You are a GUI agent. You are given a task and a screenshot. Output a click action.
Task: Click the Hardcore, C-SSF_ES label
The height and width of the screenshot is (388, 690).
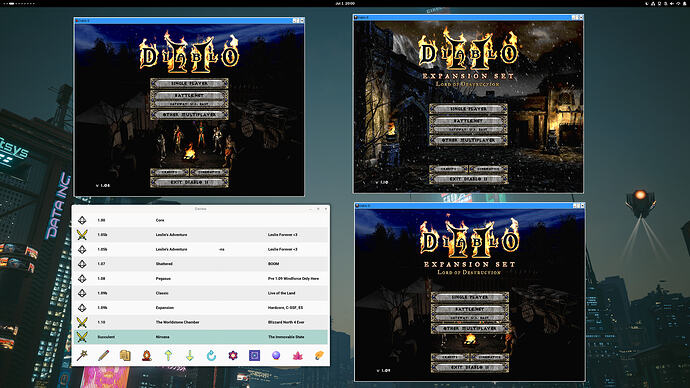coord(285,307)
